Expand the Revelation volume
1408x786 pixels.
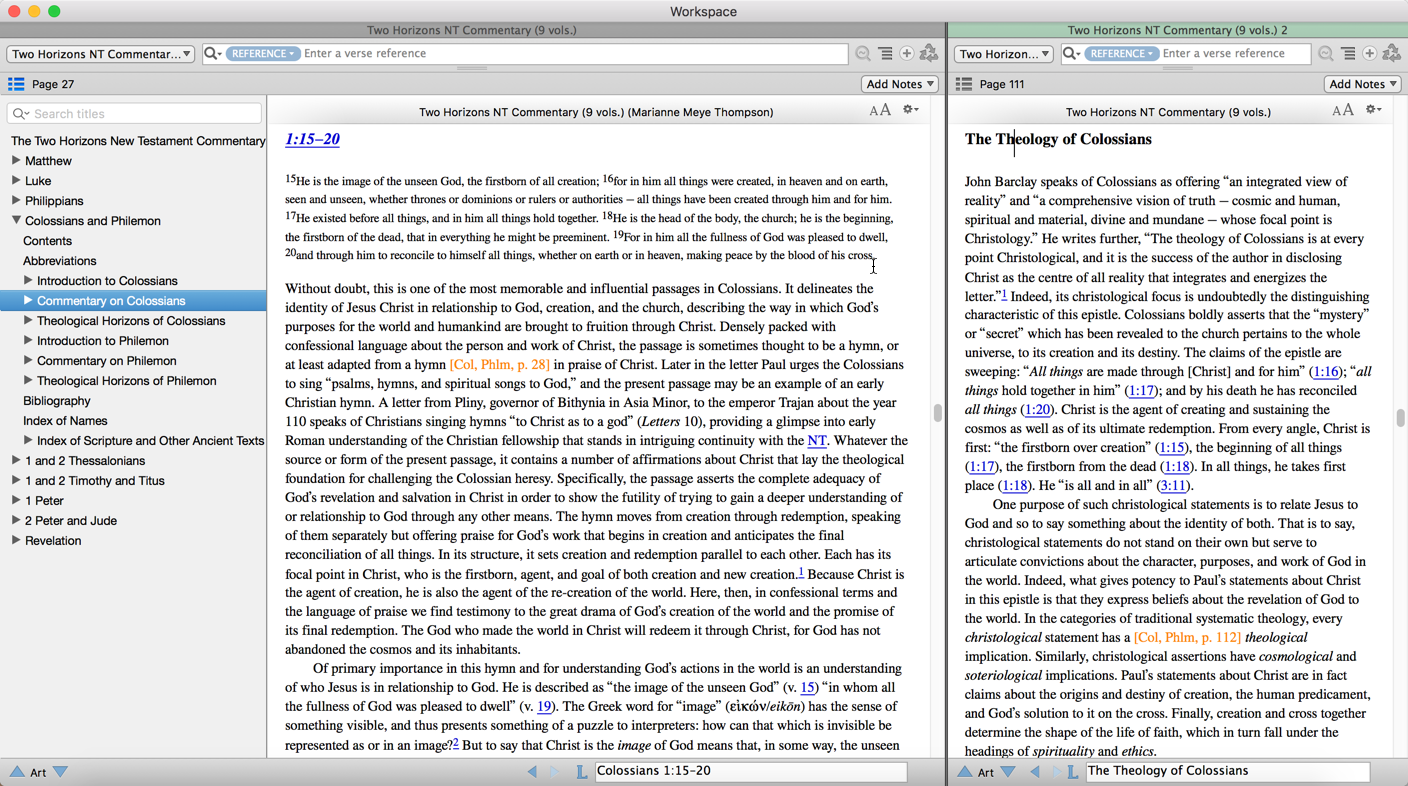16,540
